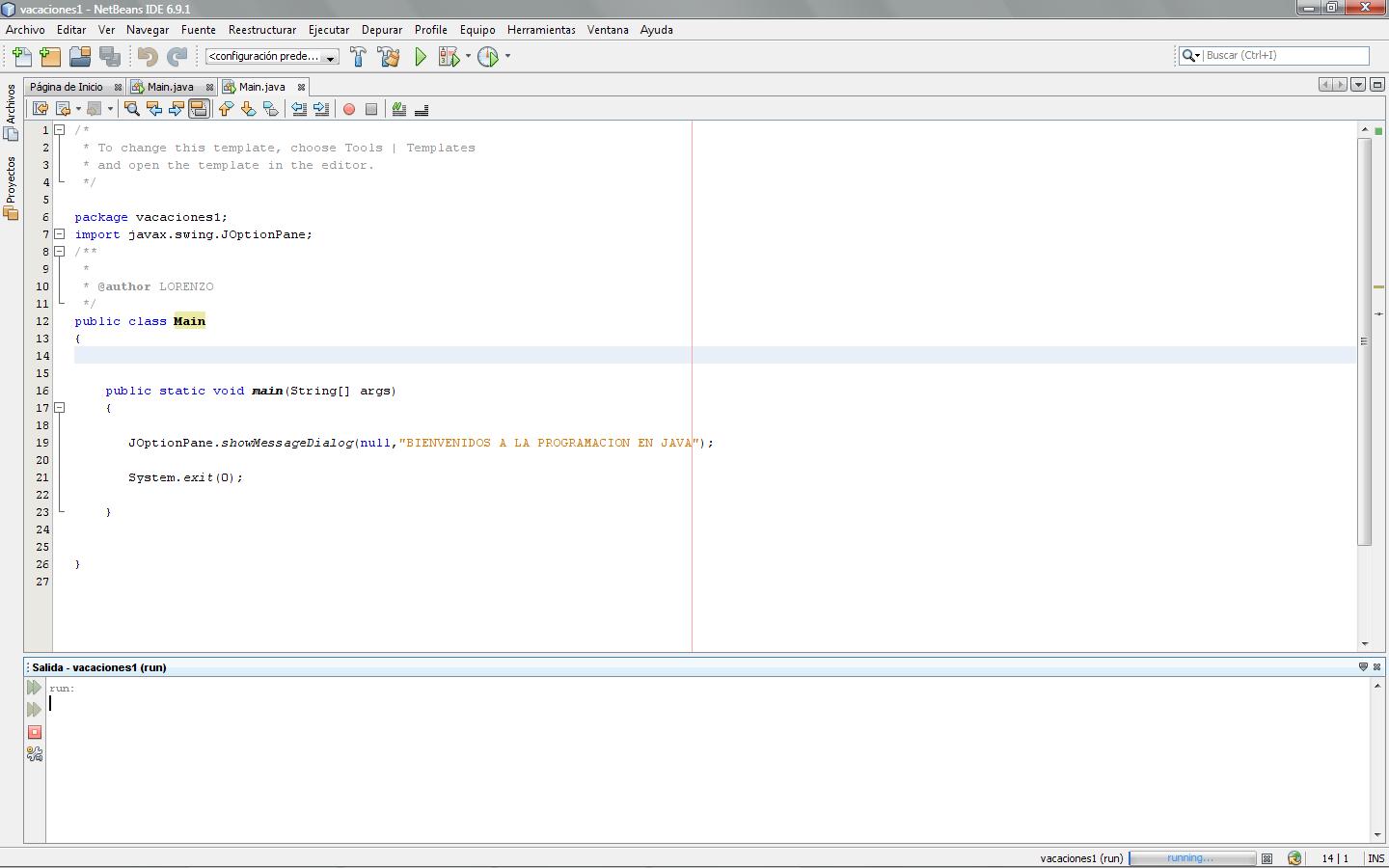Open Profile Project dropdown arrow

(507, 56)
